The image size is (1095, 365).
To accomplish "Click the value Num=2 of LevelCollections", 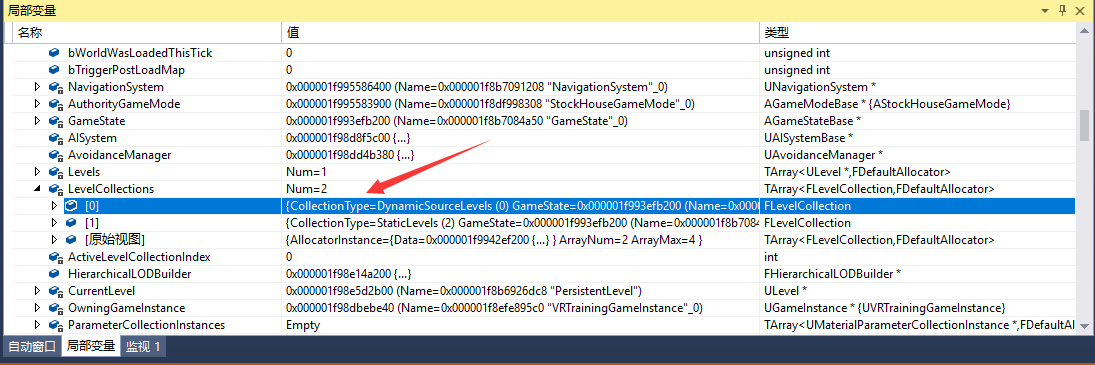I will (307, 189).
